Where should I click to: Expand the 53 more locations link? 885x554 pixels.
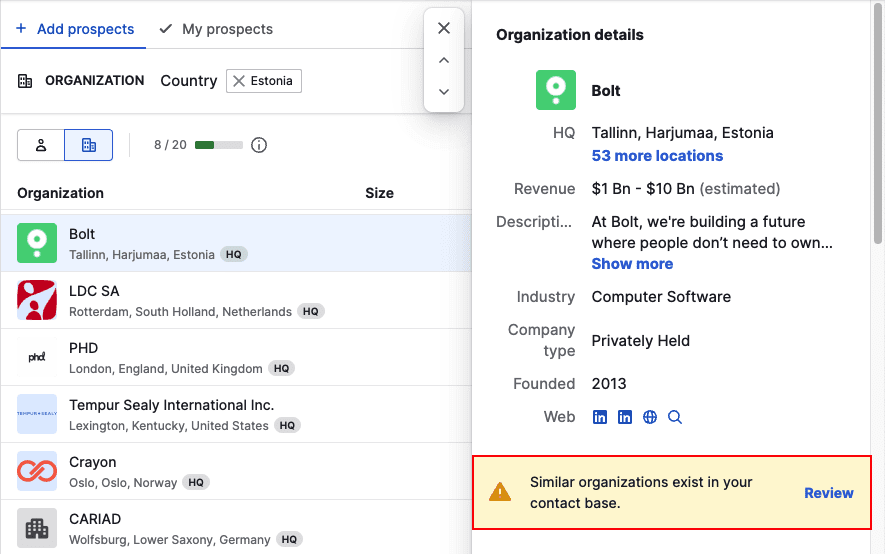point(657,156)
